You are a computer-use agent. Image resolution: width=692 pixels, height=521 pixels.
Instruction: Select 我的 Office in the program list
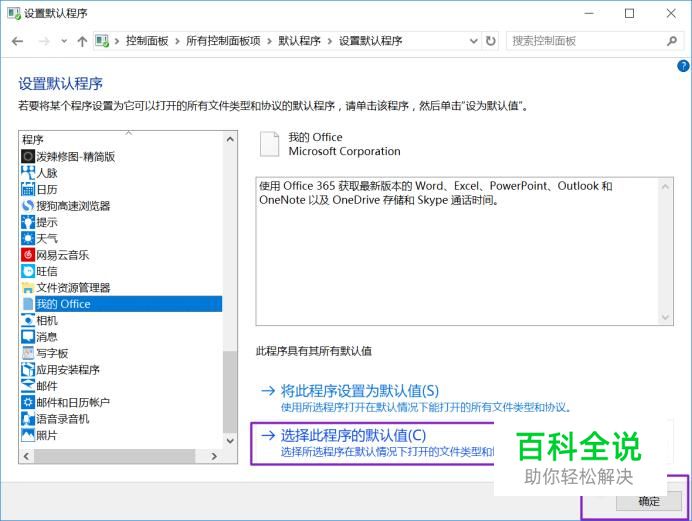point(122,304)
